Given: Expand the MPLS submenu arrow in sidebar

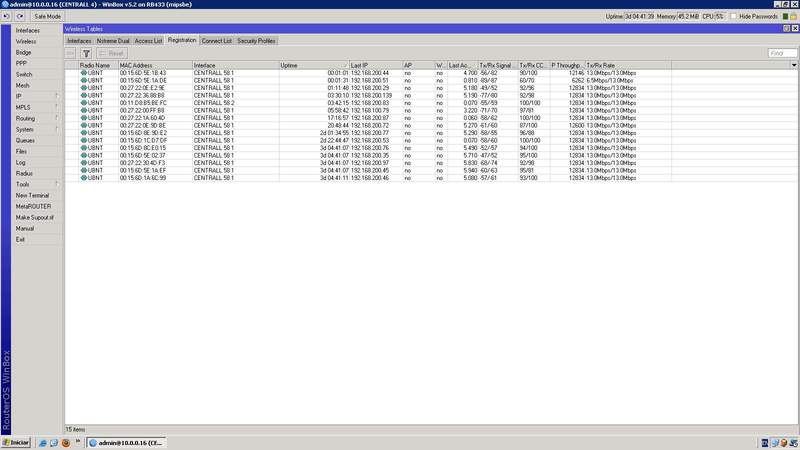Looking at the screenshot, I should point(57,107).
